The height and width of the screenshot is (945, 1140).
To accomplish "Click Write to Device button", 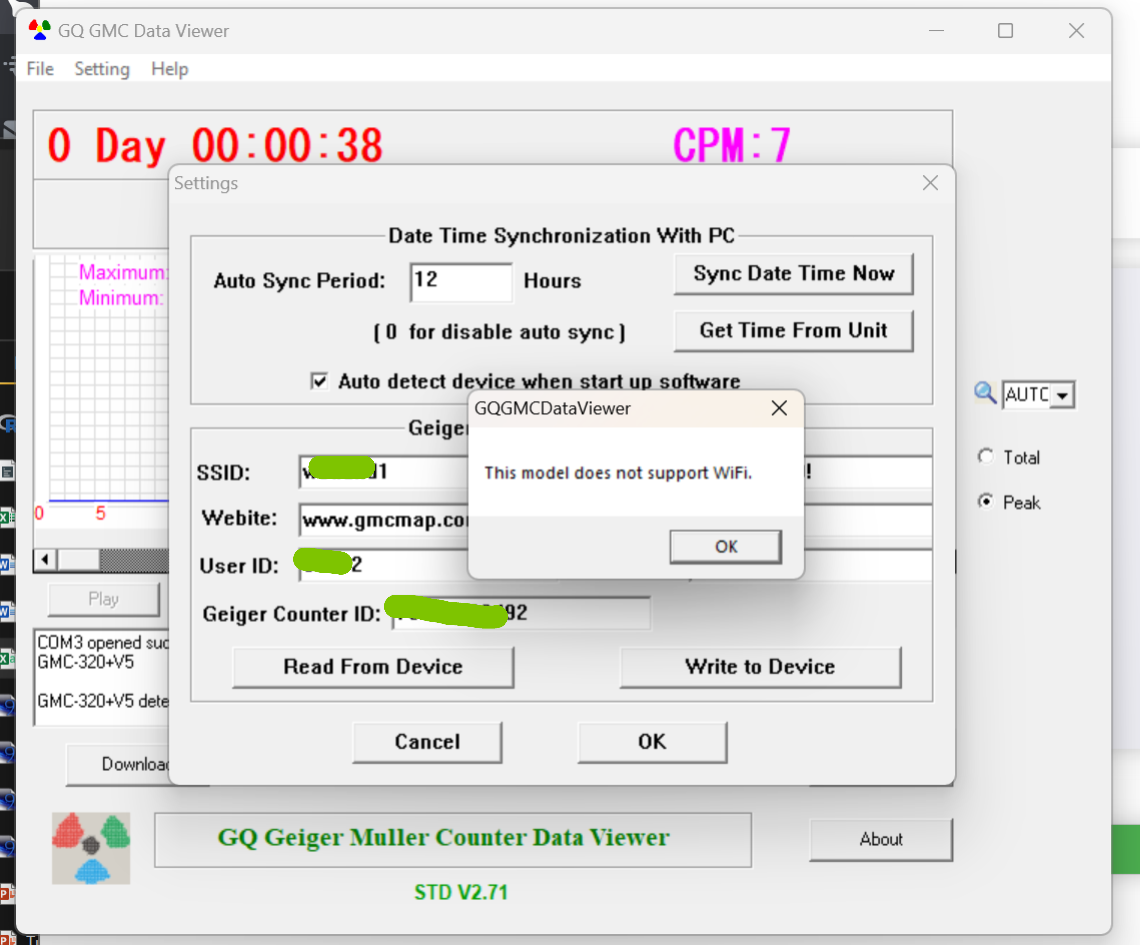I will tap(760, 667).
